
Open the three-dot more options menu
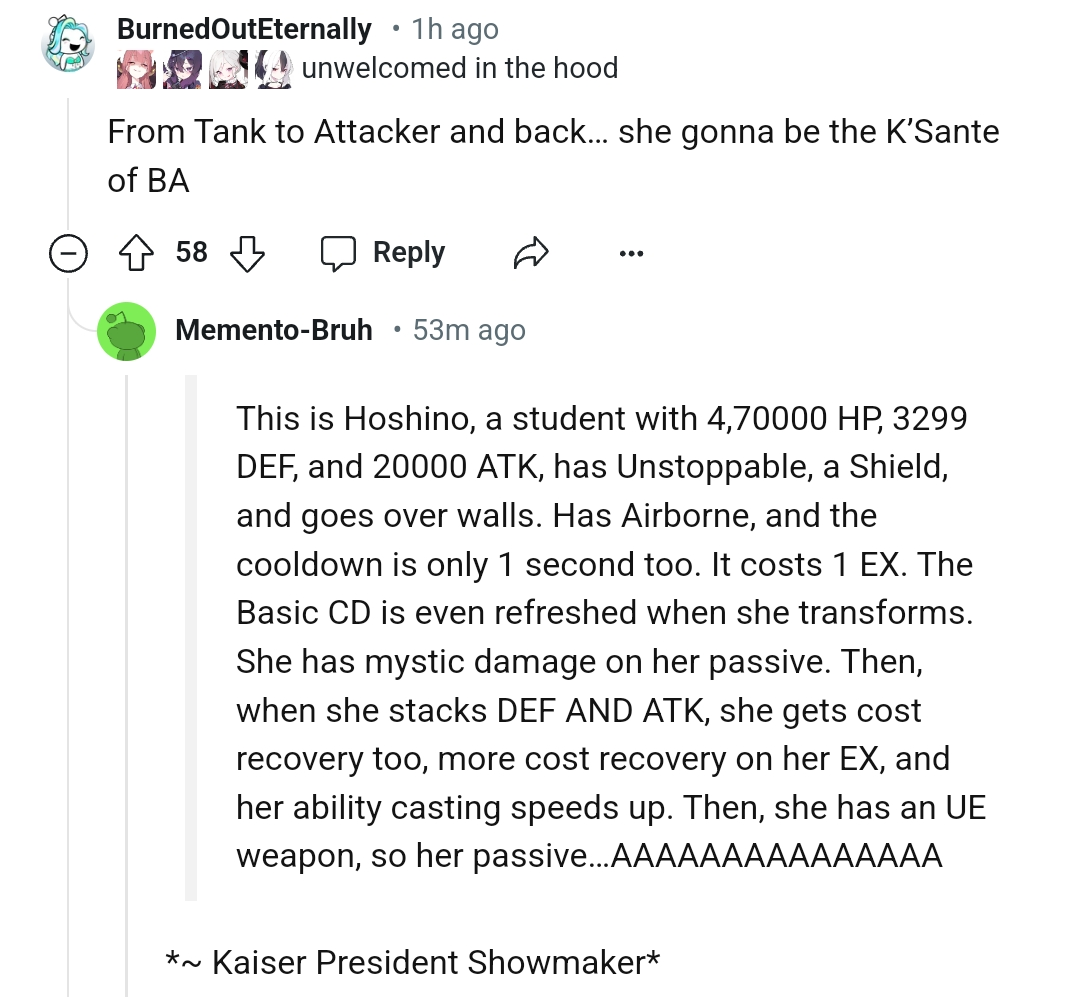tap(630, 253)
